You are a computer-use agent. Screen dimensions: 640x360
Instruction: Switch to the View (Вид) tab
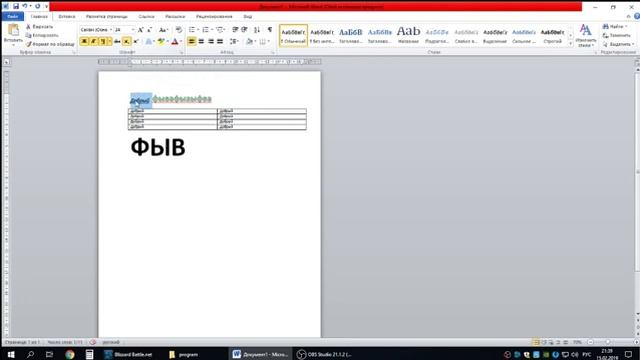(248, 16)
